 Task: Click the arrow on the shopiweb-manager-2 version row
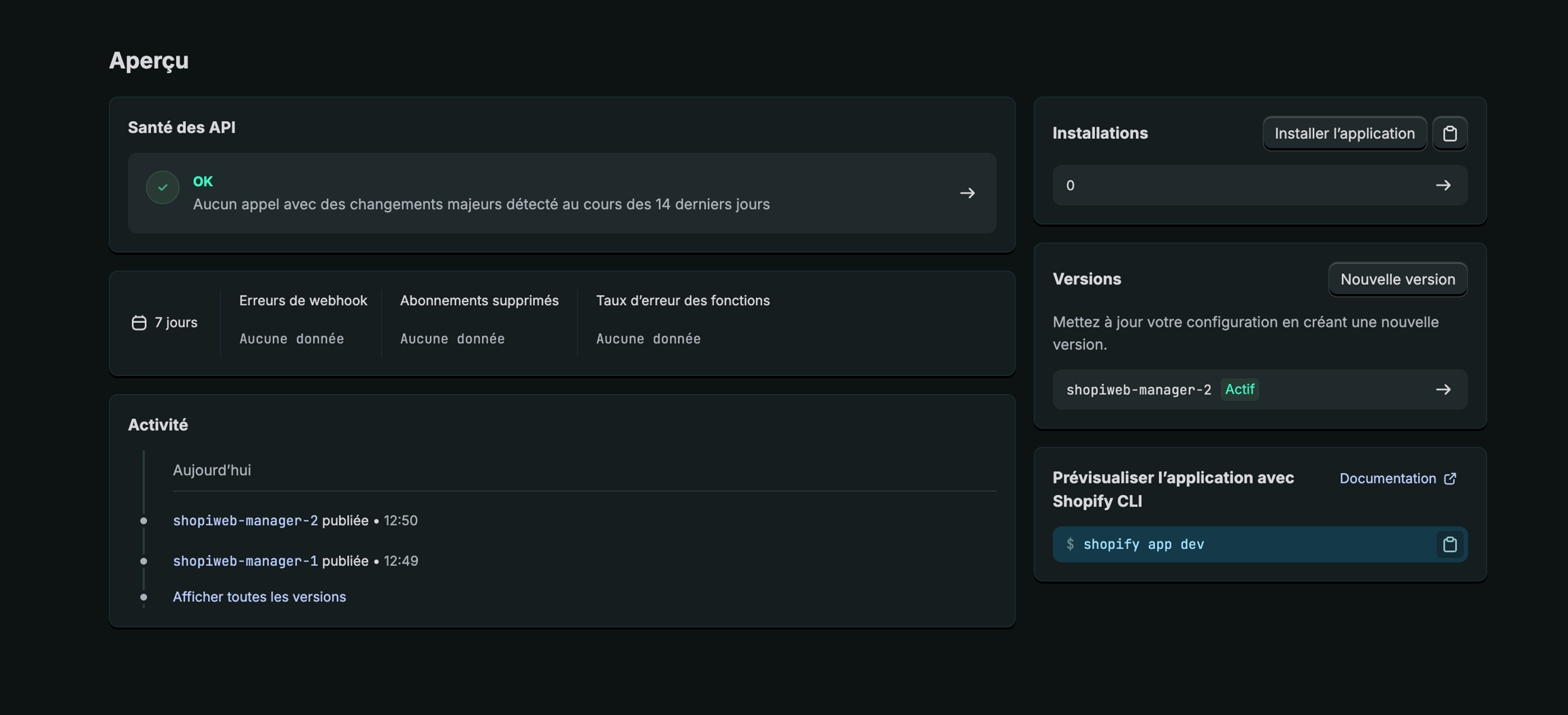pos(1443,390)
